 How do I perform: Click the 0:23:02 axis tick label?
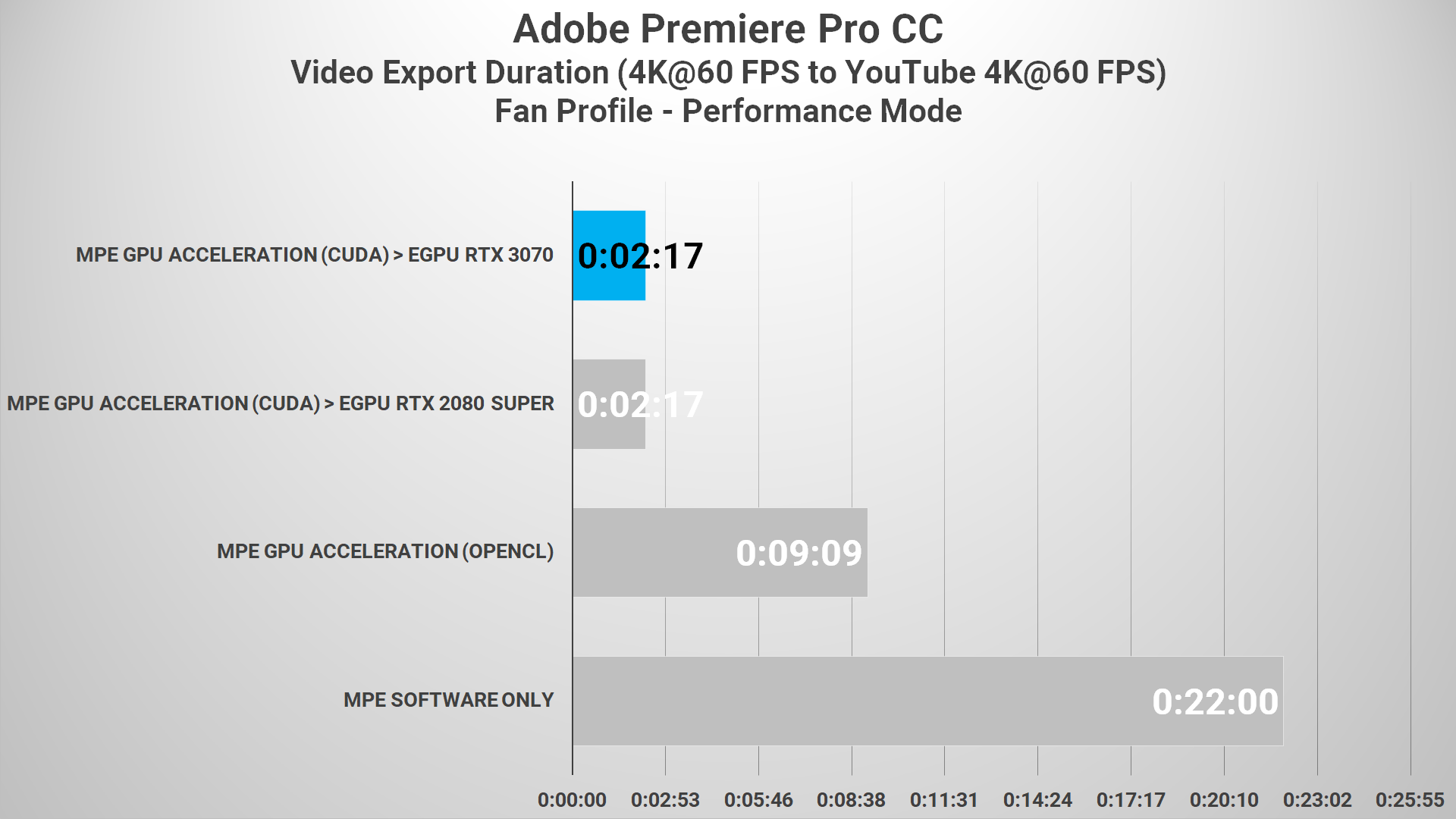click(1317, 800)
